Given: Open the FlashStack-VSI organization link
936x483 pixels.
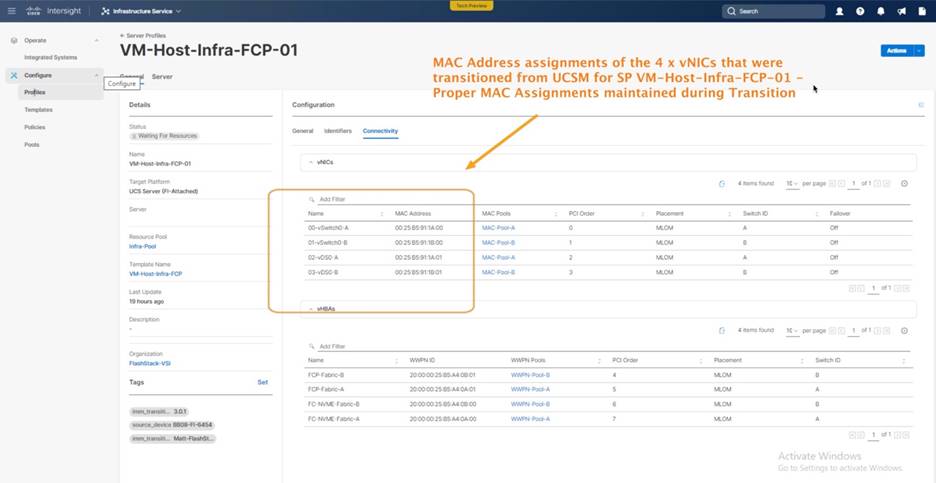Looking at the screenshot, I should (x=150, y=363).
